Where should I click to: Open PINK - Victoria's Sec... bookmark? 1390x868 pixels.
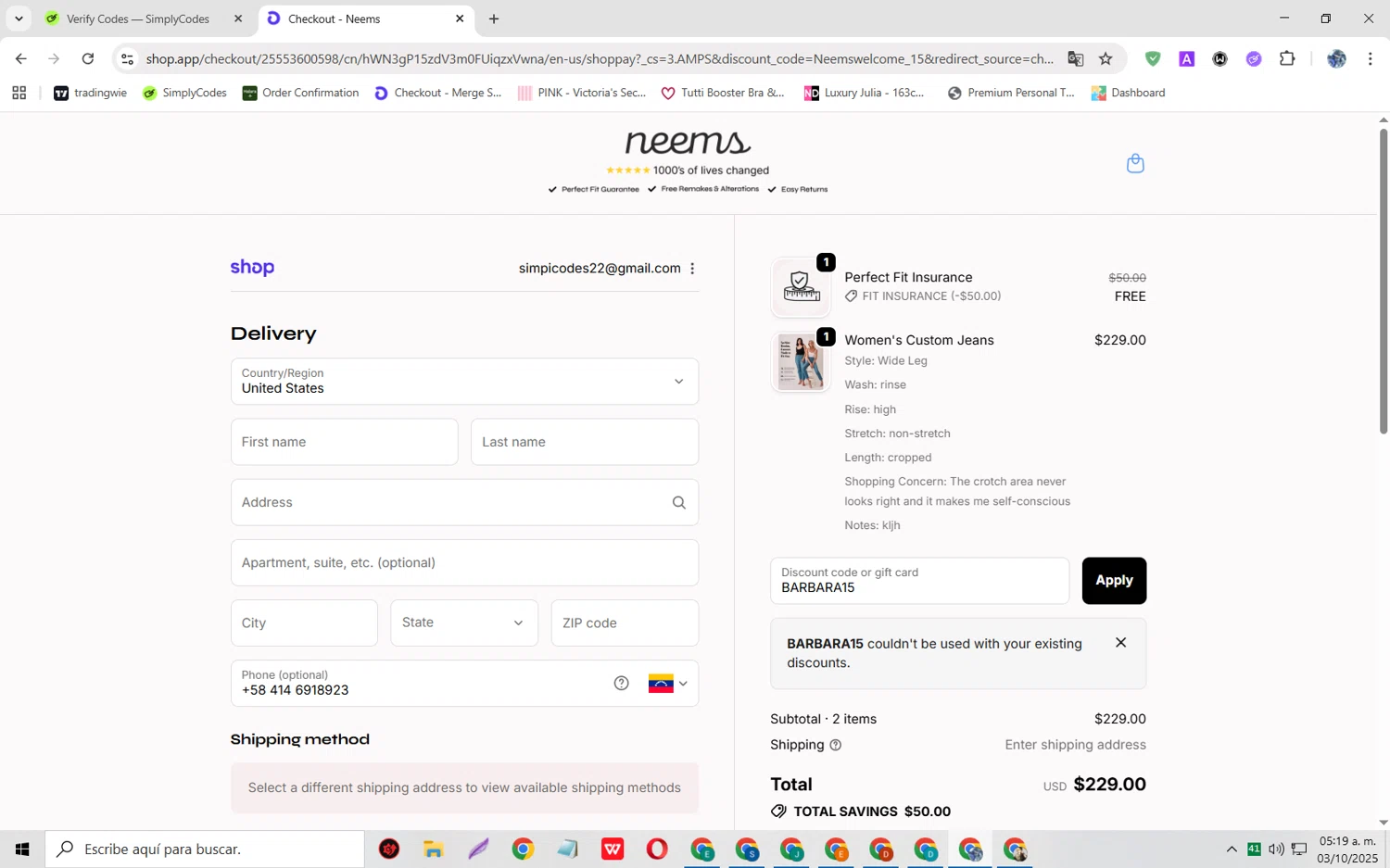pos(581,93)
